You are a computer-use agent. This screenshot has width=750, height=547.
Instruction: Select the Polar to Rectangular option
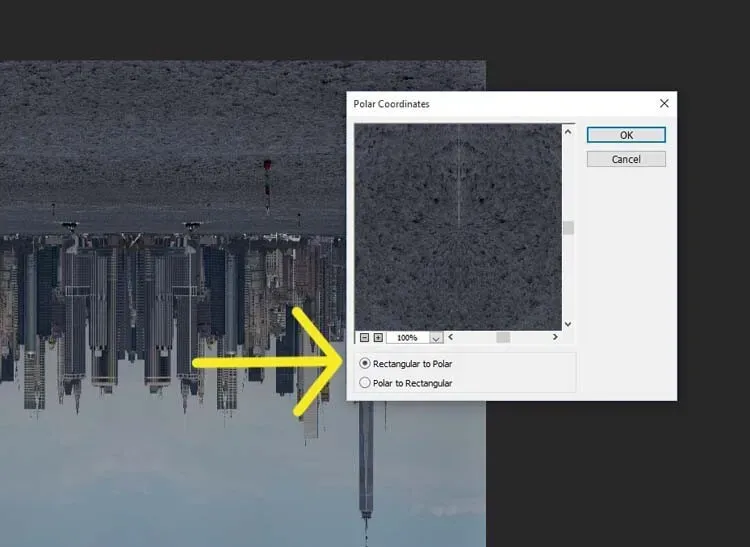365,383
